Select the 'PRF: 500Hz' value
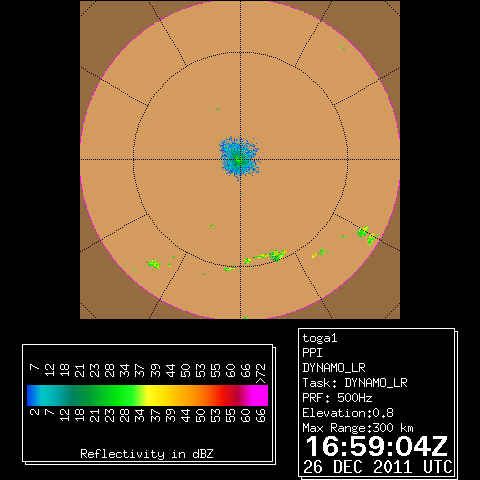This screenshot has height=480, width=480. [x=337, y=398]
